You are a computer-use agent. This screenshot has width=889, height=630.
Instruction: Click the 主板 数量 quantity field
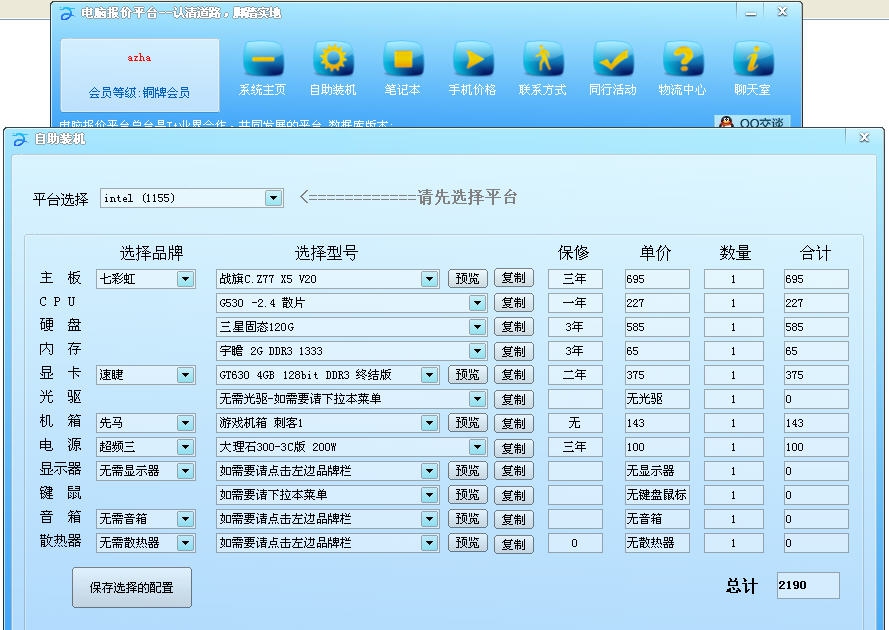coord(734,279)
